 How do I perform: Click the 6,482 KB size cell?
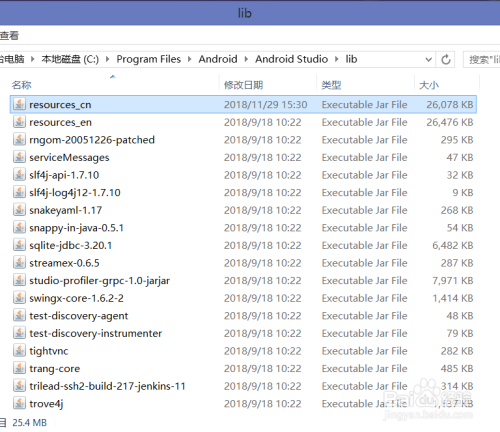(453, 246)
